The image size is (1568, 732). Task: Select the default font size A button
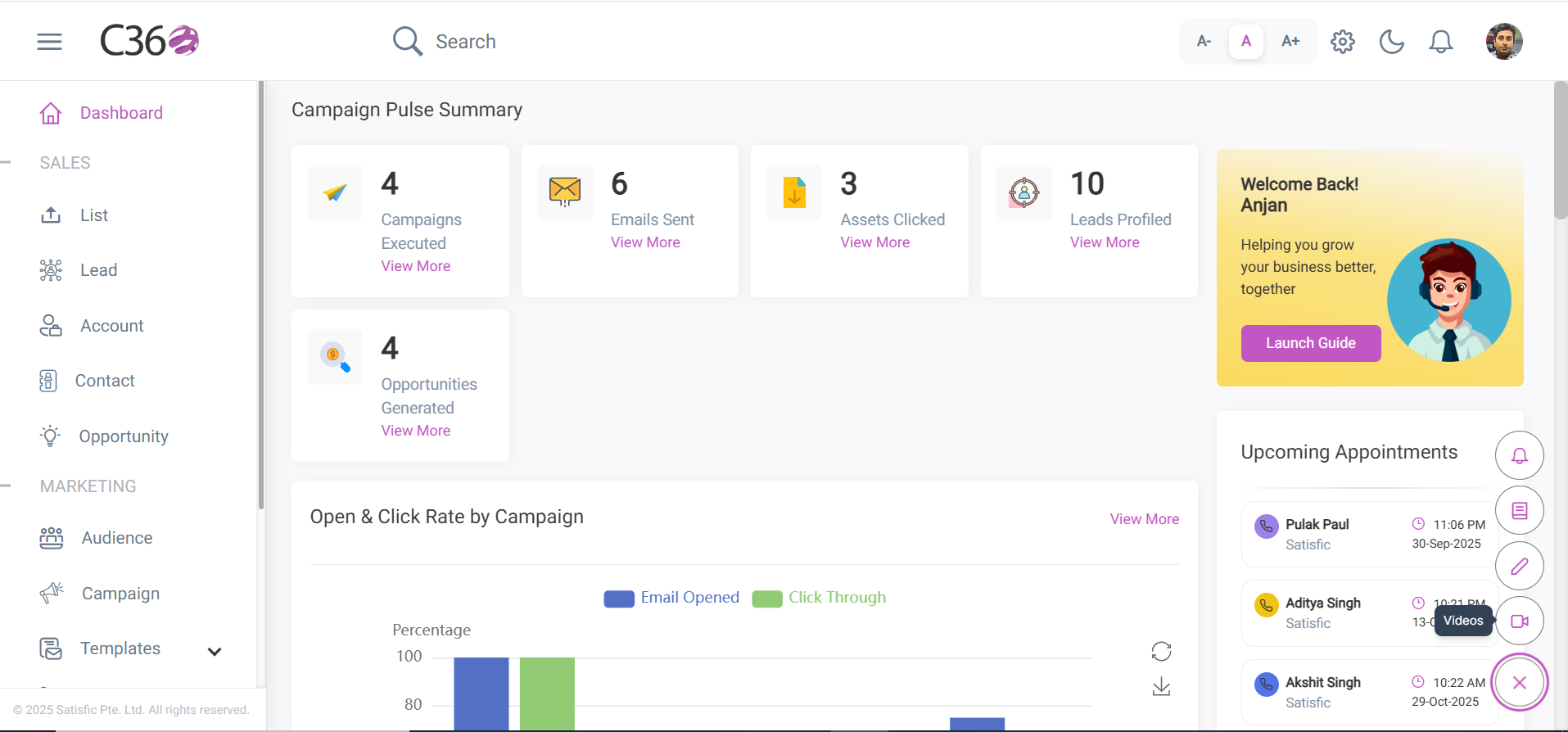[x=1246, y=41]
